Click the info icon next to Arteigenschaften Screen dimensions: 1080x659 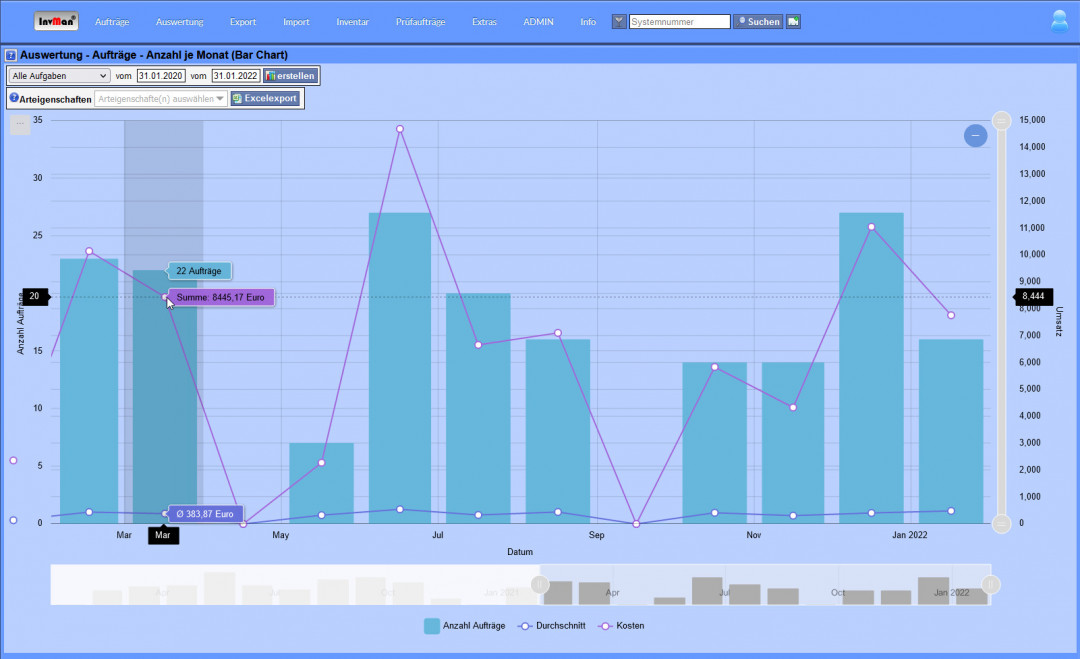coord(14,98)
